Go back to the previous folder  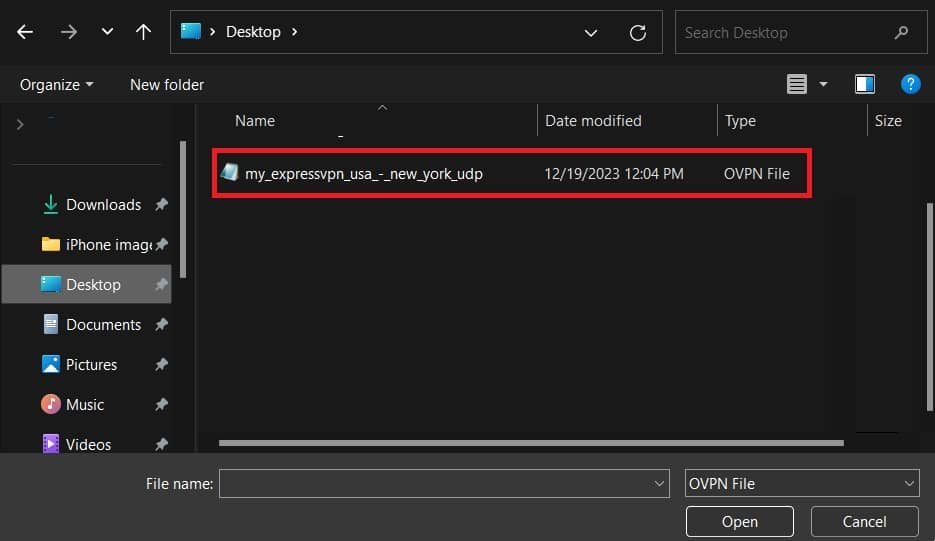coord(25,32)
